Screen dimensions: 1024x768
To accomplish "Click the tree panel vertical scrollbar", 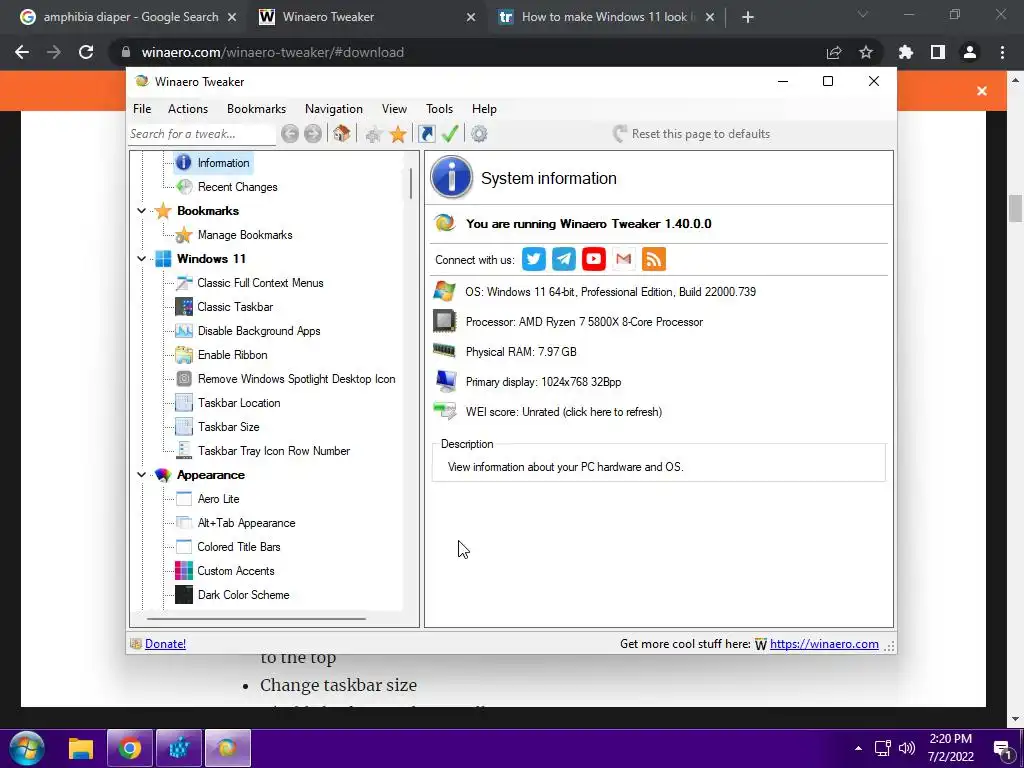I will coord(411,184).
